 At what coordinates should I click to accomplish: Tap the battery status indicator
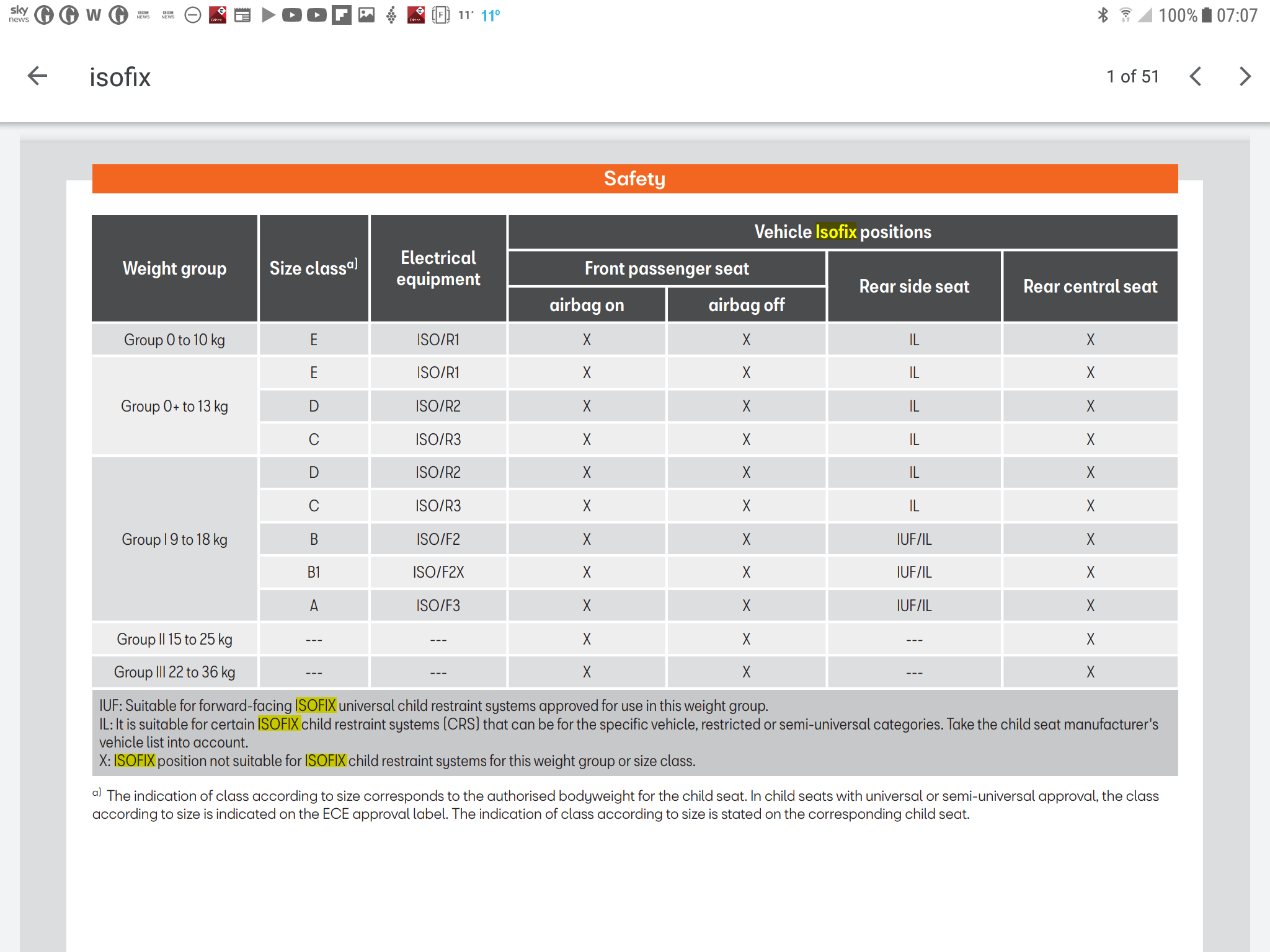point(1206,14)
